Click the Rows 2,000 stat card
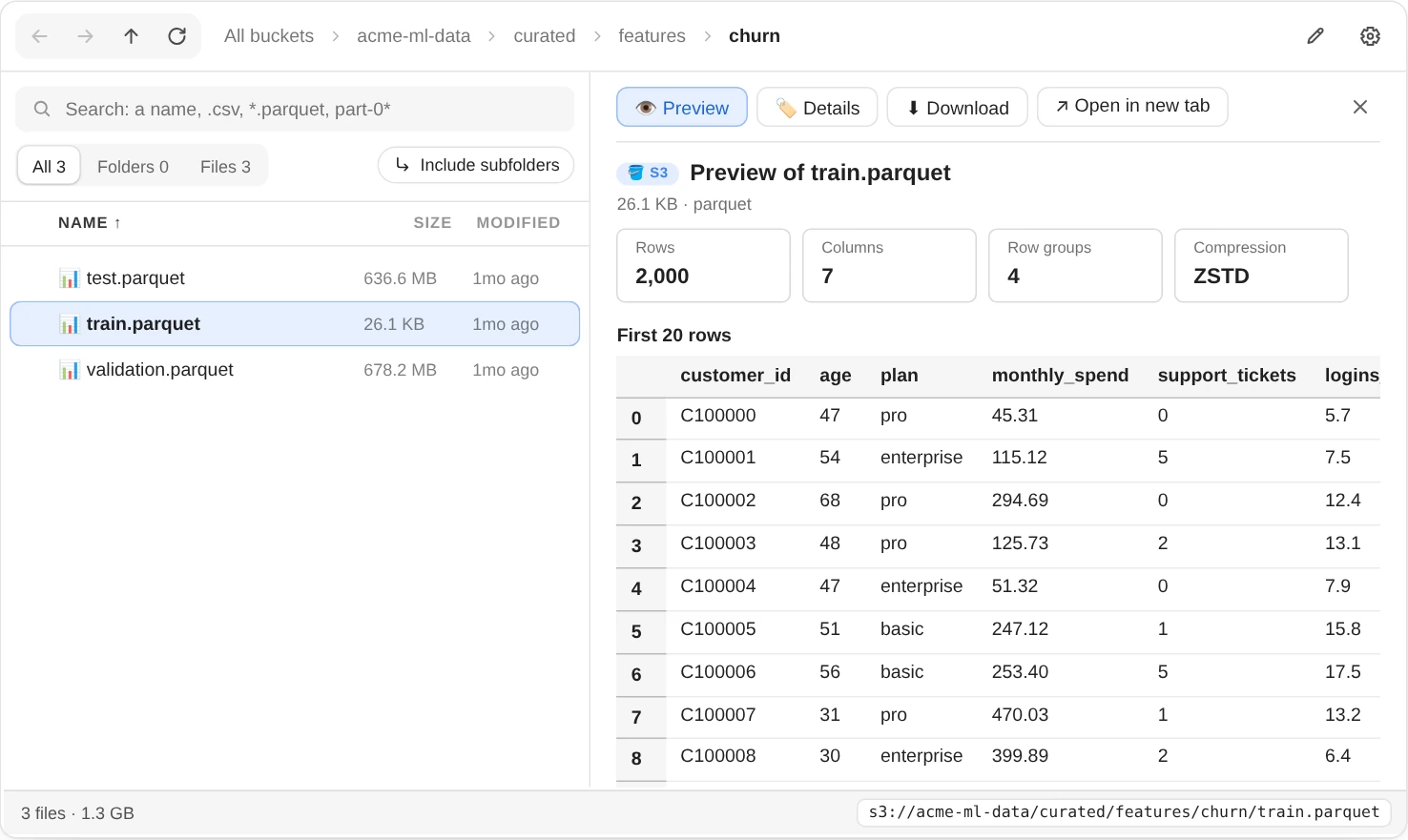 tap(703, 265)
